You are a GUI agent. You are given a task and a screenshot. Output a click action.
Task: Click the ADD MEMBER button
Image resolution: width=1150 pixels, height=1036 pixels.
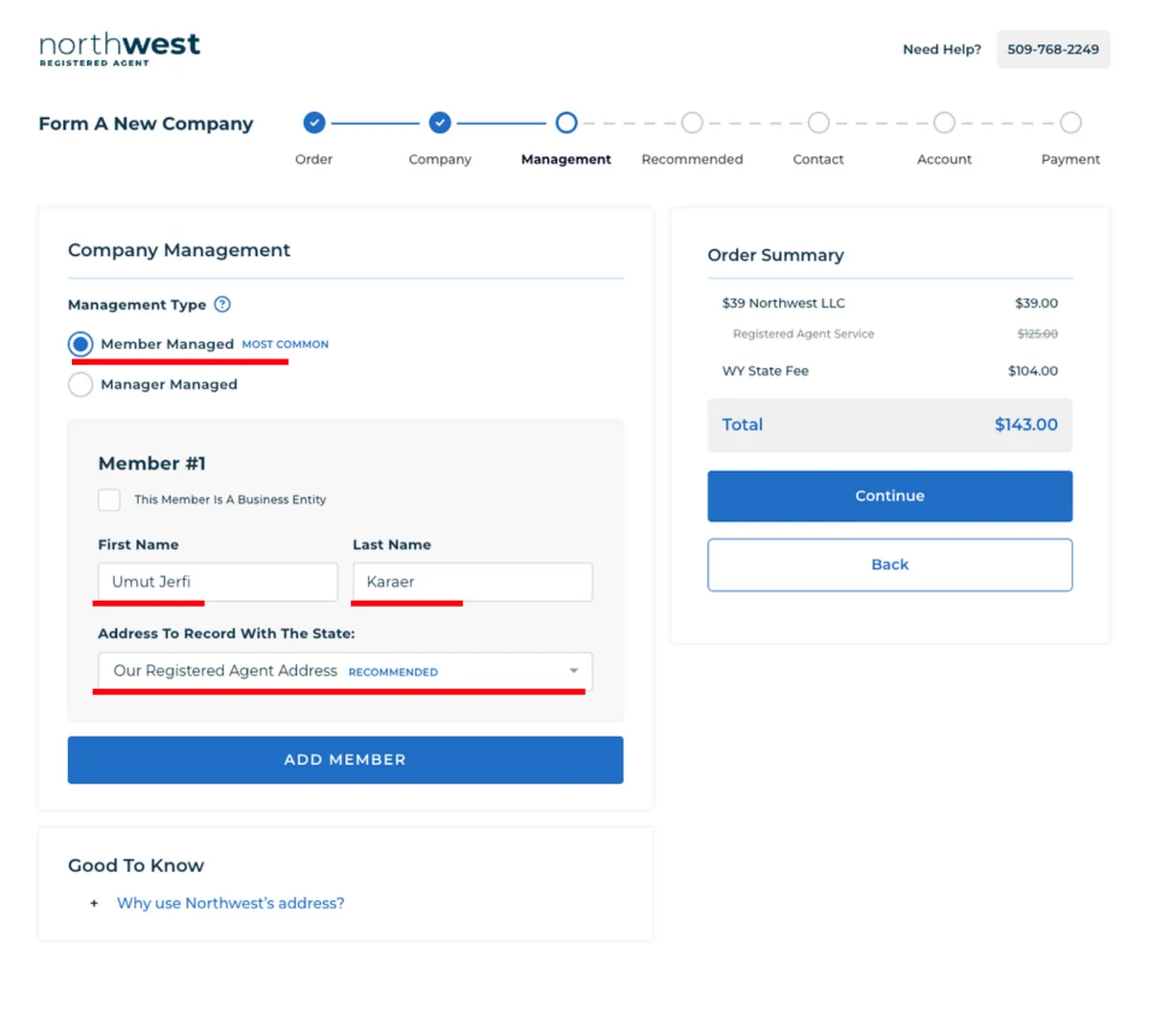coord(345,759)
